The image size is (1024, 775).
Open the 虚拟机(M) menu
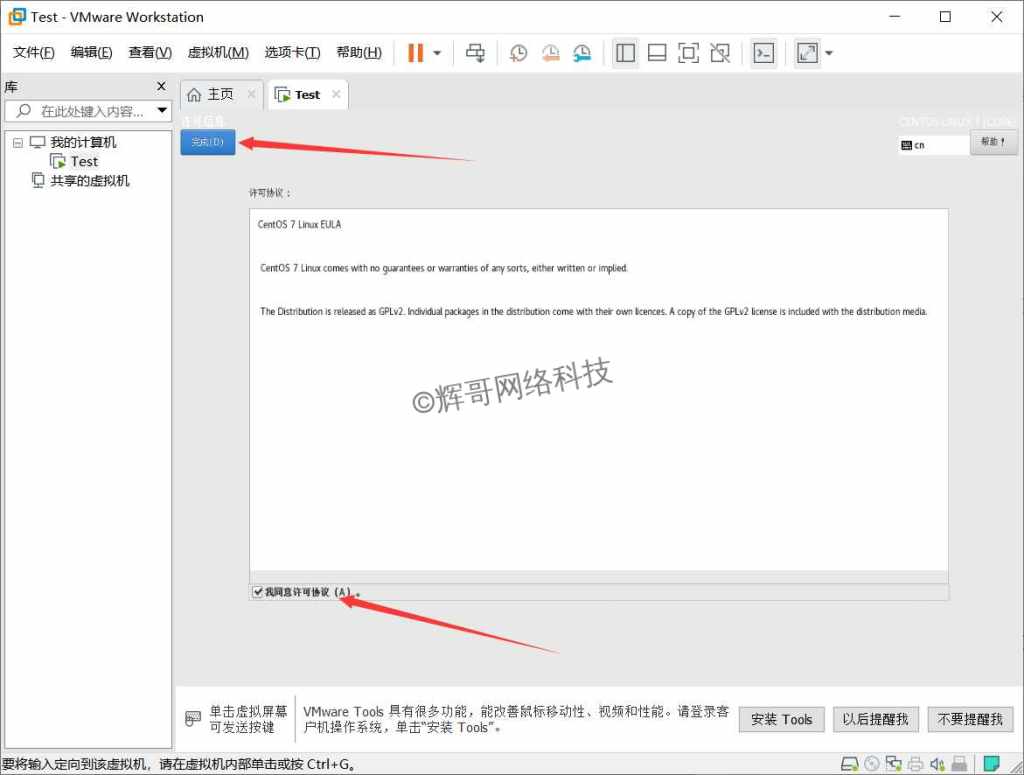[218, 53]
